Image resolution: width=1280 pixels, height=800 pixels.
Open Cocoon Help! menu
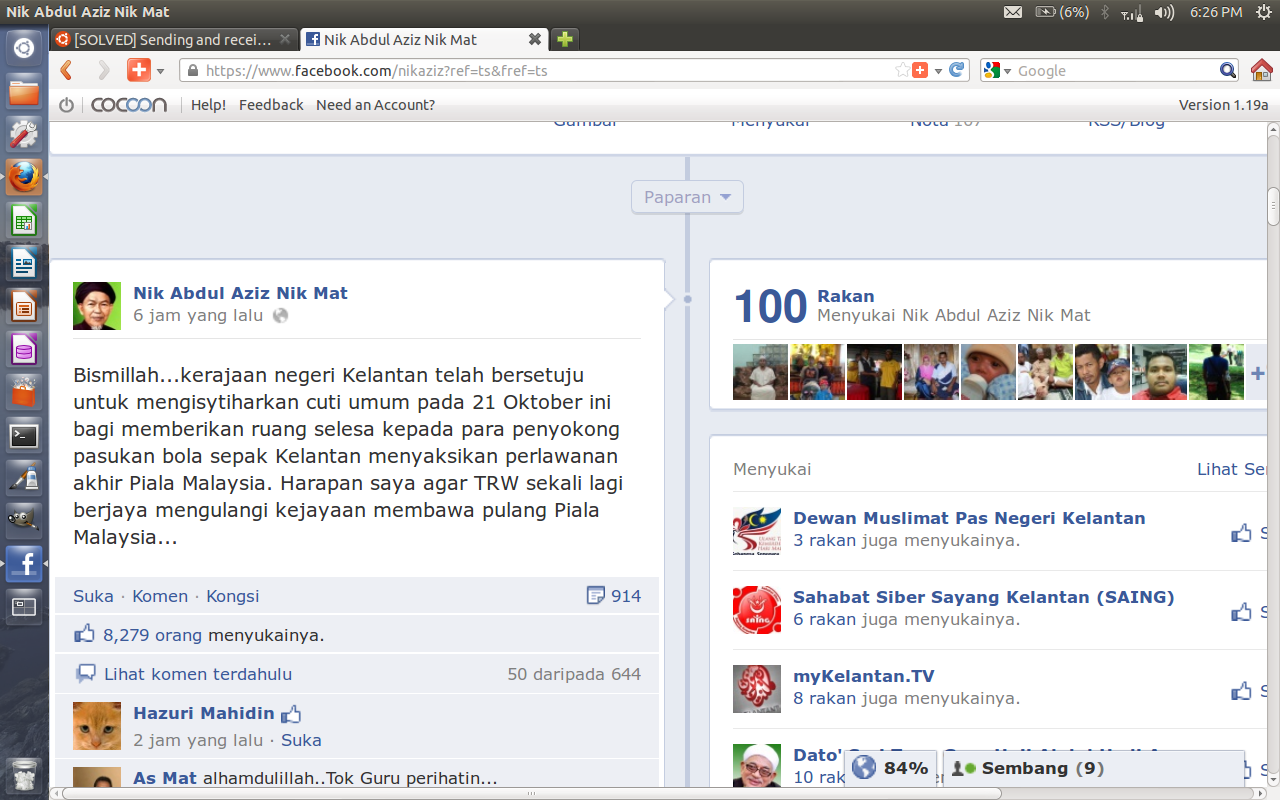(209, 105)
